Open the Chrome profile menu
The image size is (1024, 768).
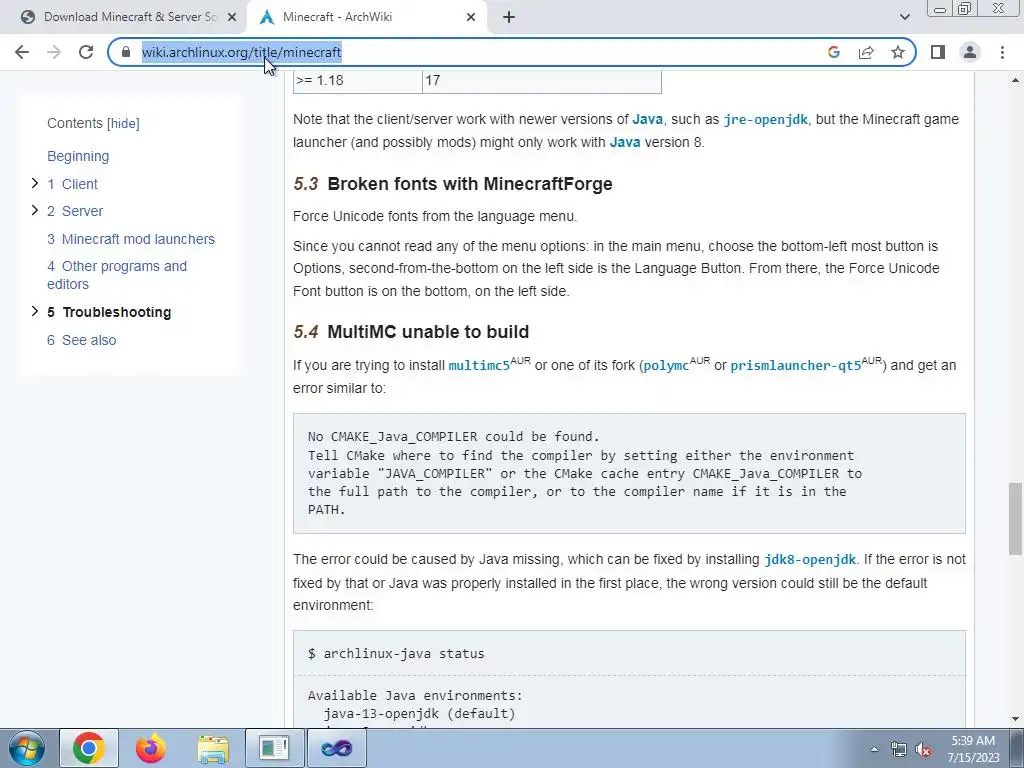[x=970, y=52]
